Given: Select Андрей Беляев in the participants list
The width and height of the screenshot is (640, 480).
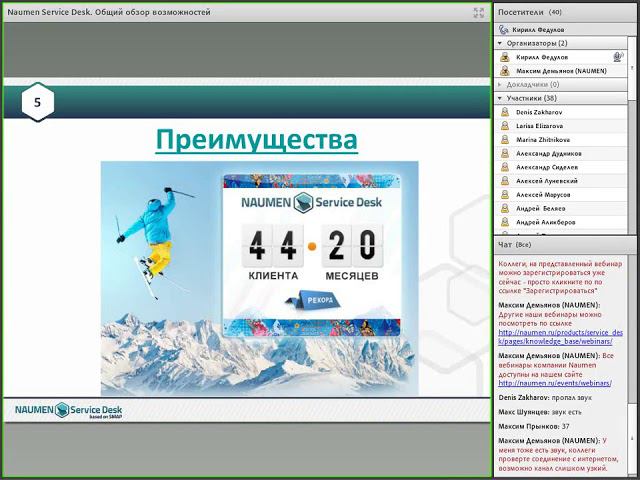Looking at the screenshot, I should point(540,209).
